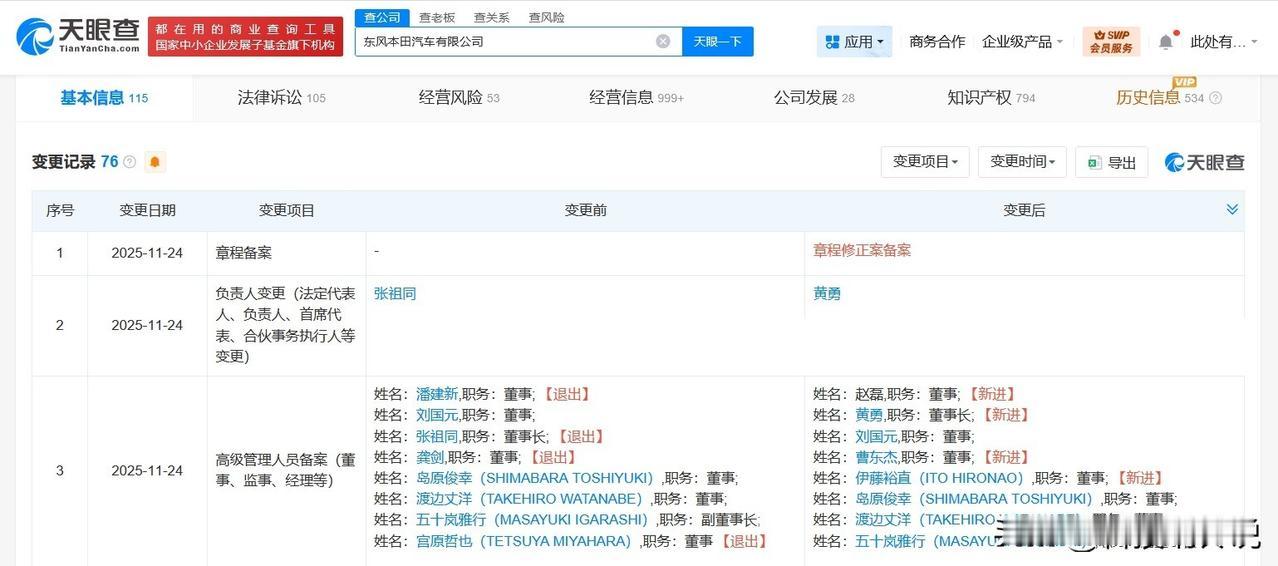Click the 负责人变更 change item cell
This screenshot has height=566, width=1278.
(x=286, y=325)
